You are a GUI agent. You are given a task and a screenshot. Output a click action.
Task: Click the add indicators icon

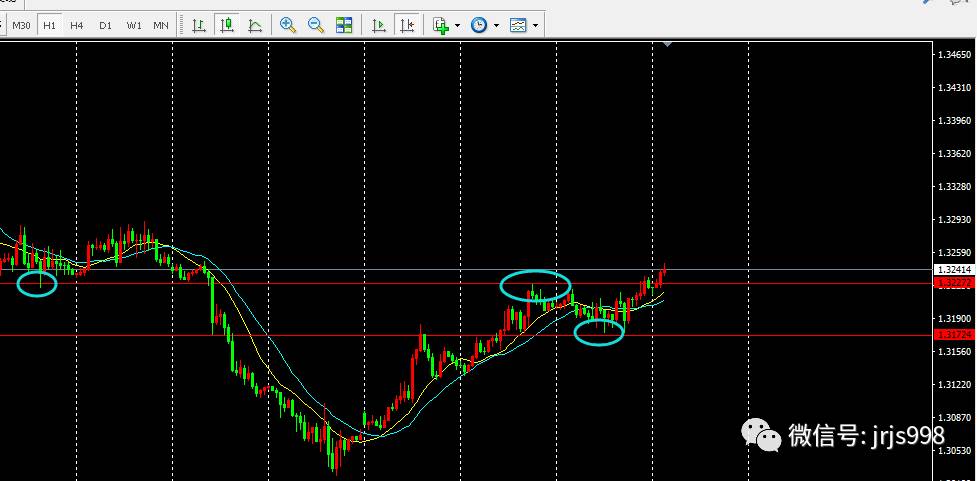pos(441,25)
